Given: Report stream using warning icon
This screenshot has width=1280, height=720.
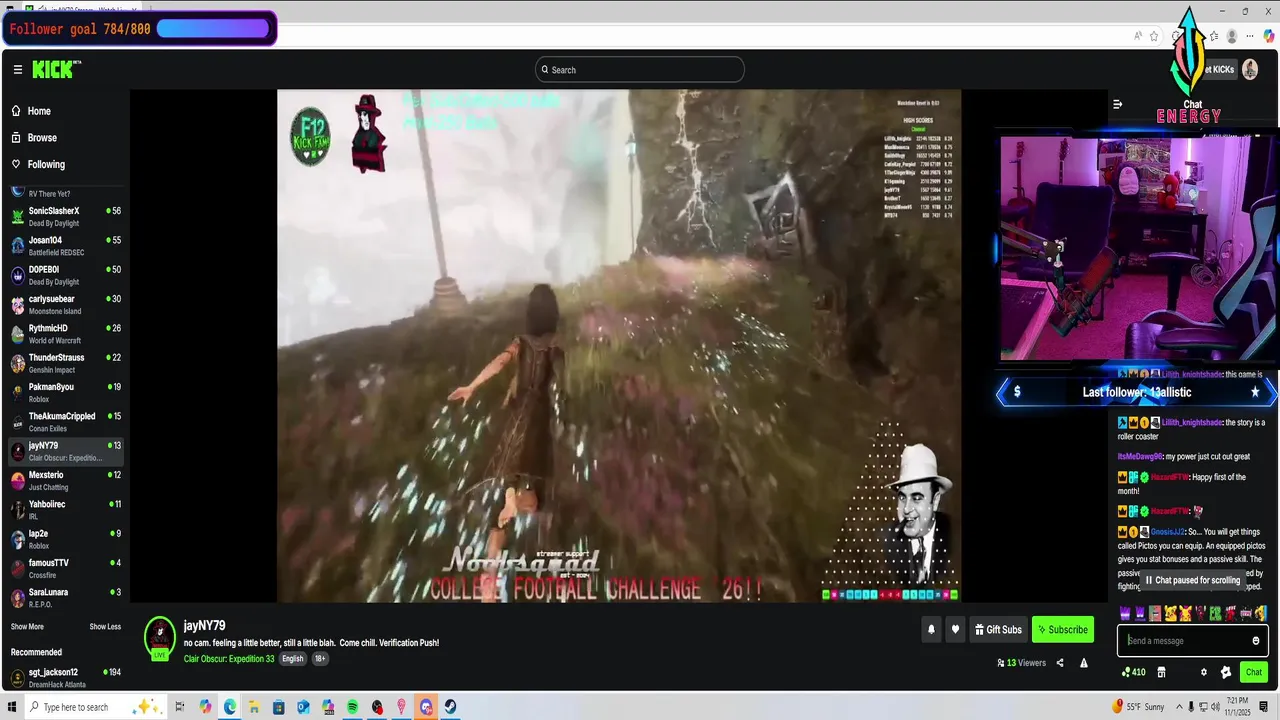Looking at the screenshot, I should point(1083,663).
